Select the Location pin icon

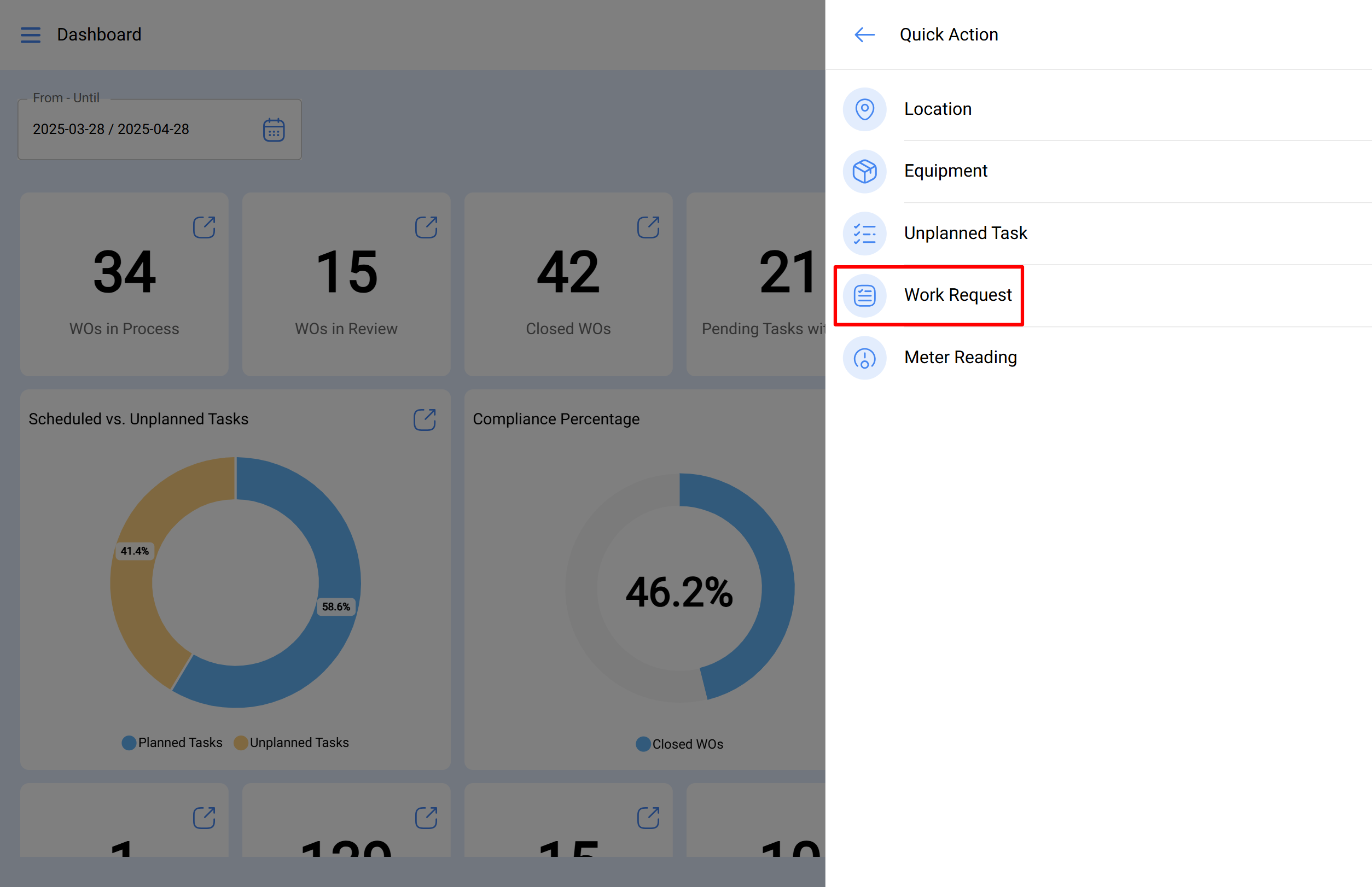tap(864, 109)
